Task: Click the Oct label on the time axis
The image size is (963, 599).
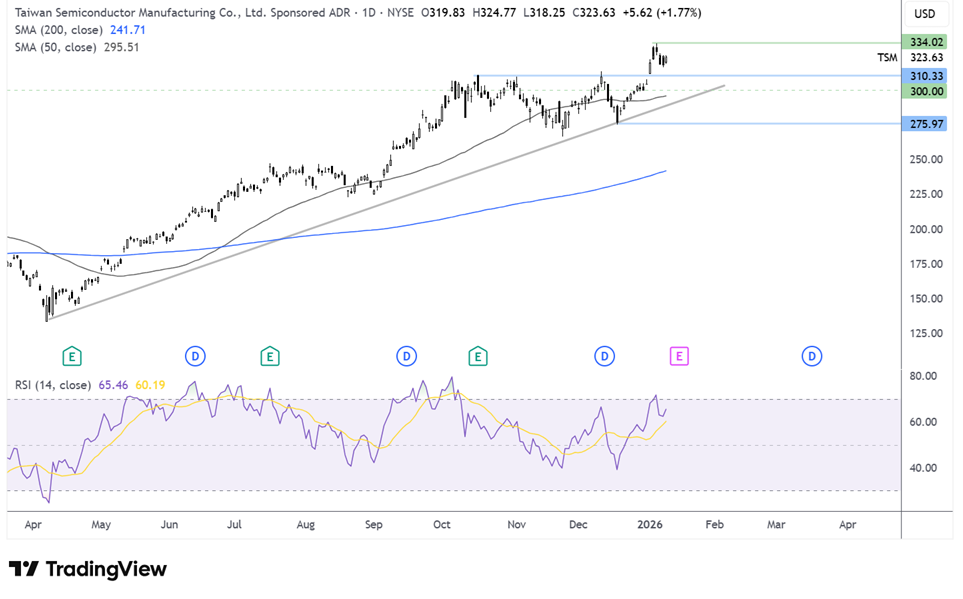Action: point(442,525)
